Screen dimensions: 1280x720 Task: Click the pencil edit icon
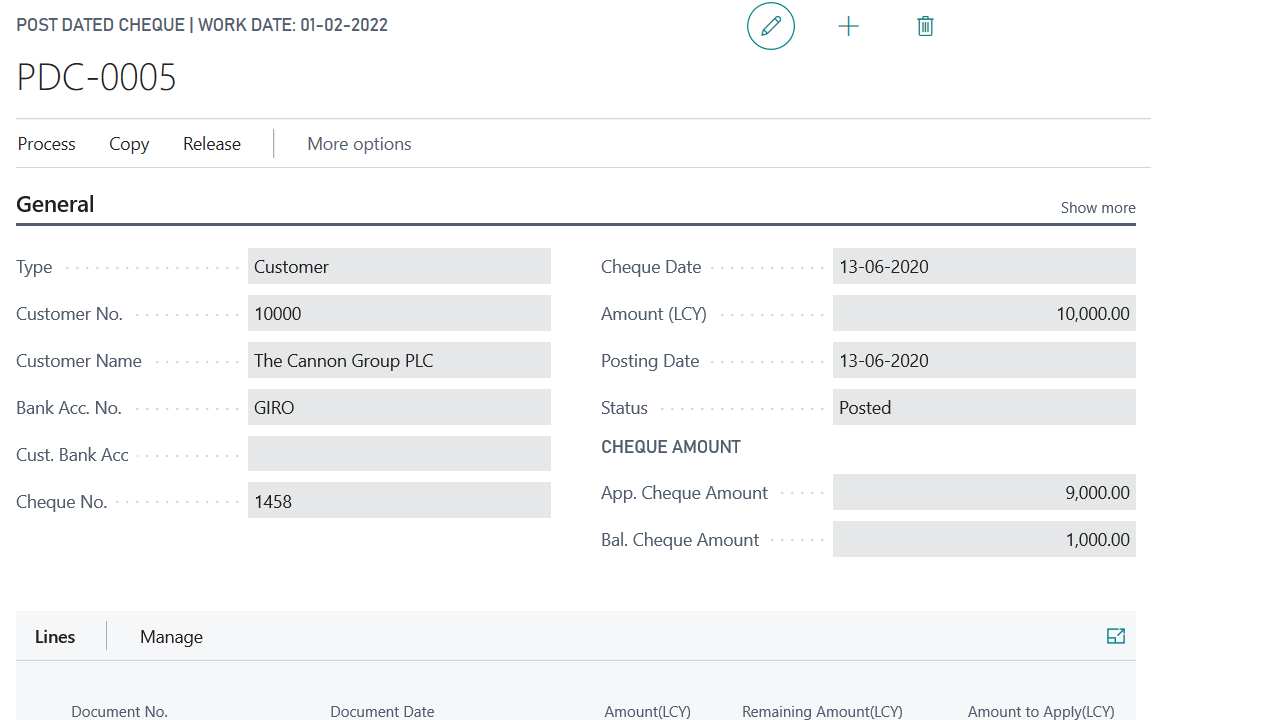pos(771,26)
